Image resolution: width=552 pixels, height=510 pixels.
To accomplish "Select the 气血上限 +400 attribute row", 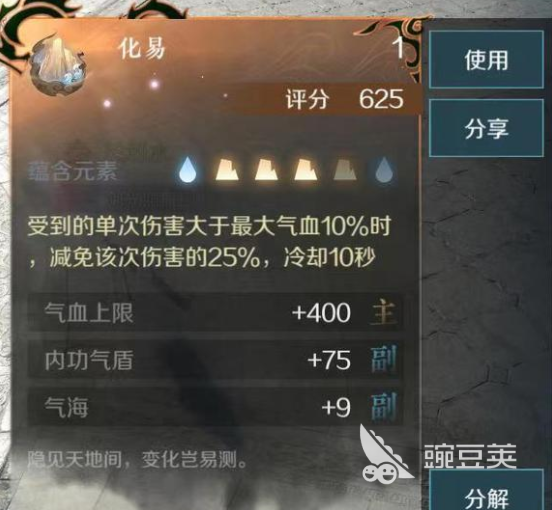I will click(215, 312).
